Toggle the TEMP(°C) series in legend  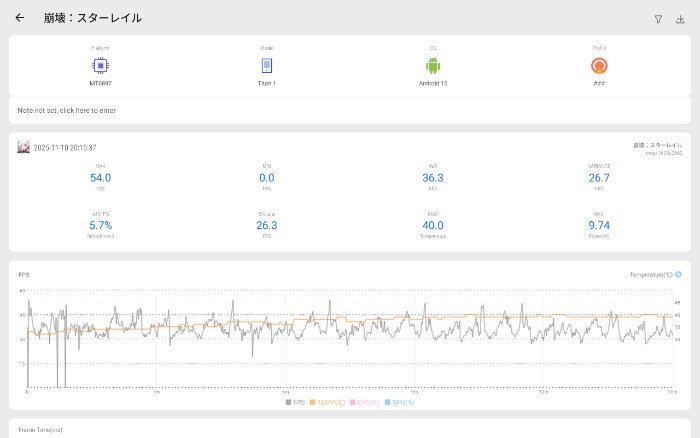click(328, 402)
